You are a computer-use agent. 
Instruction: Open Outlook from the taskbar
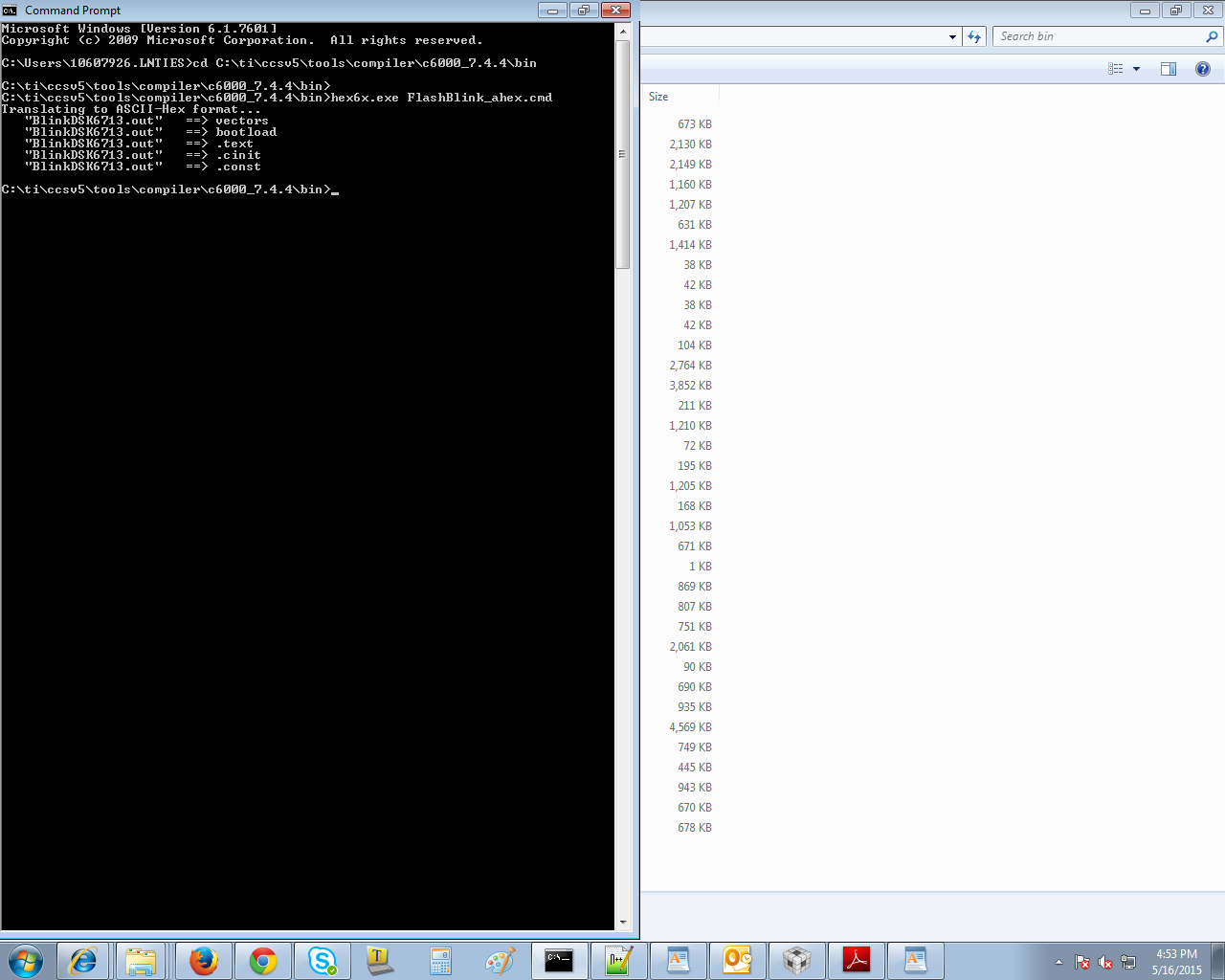click(x=737, y=960)
